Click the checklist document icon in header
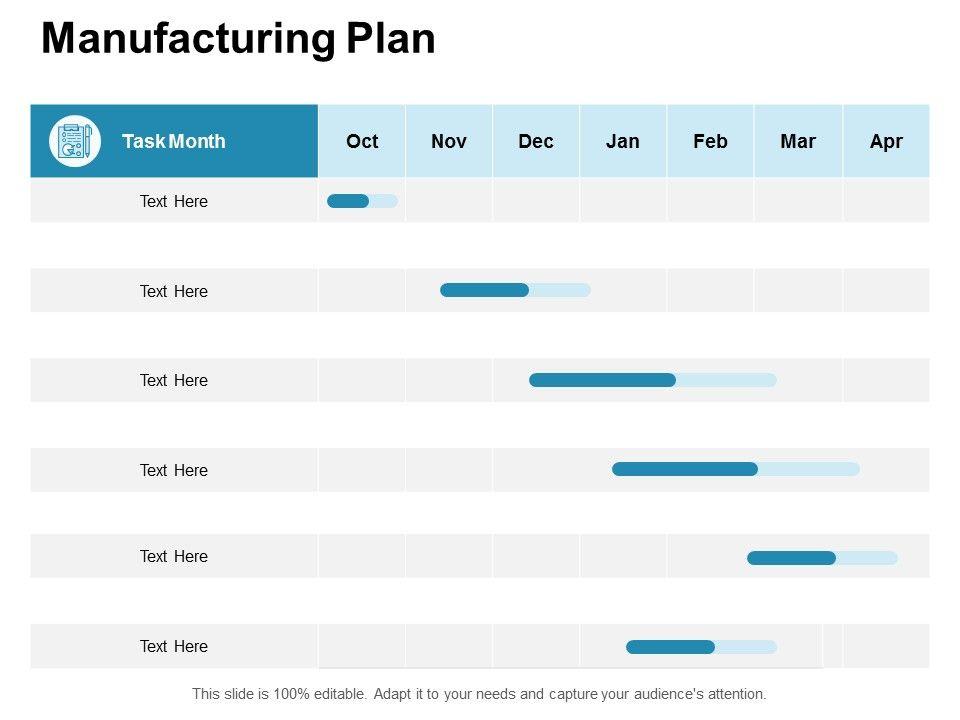This screenshot has width=960, height=720. [x=75, y=141]
